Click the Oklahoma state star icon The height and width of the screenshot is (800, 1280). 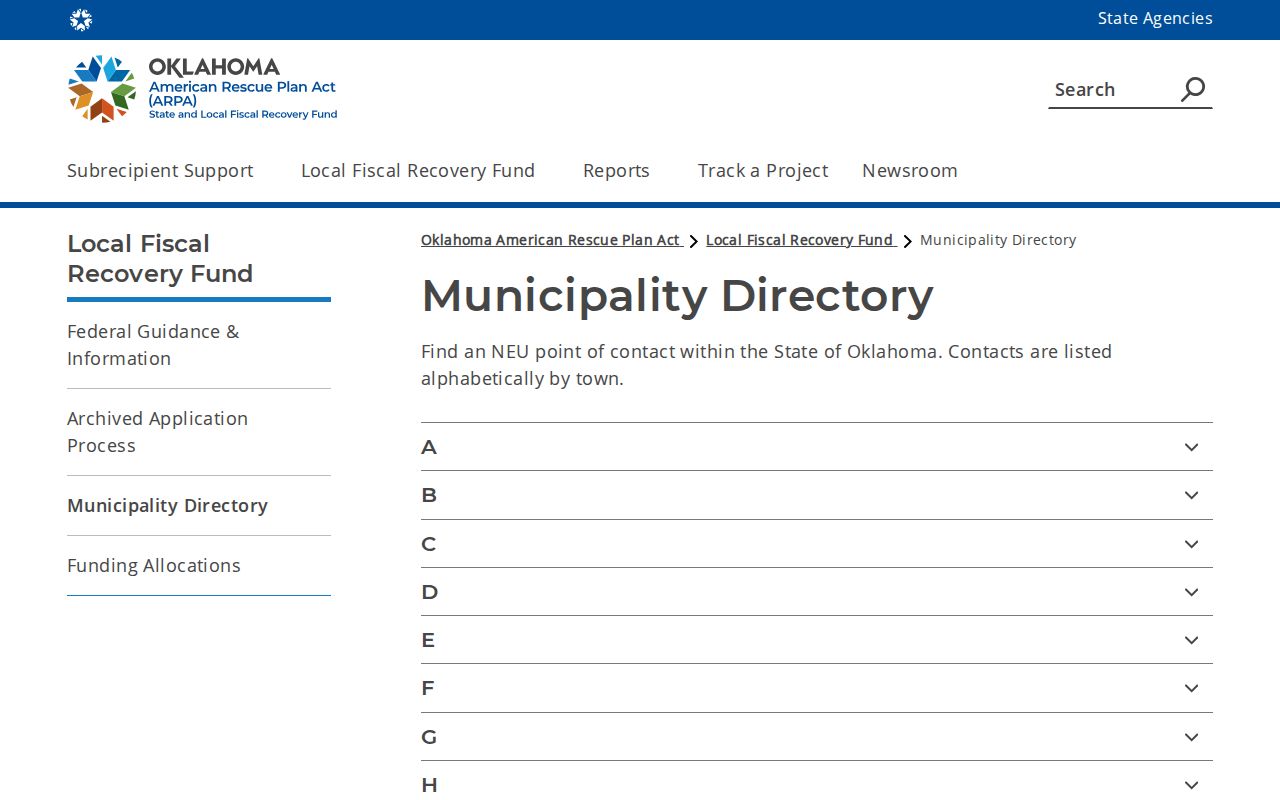[x=81, y=20]
